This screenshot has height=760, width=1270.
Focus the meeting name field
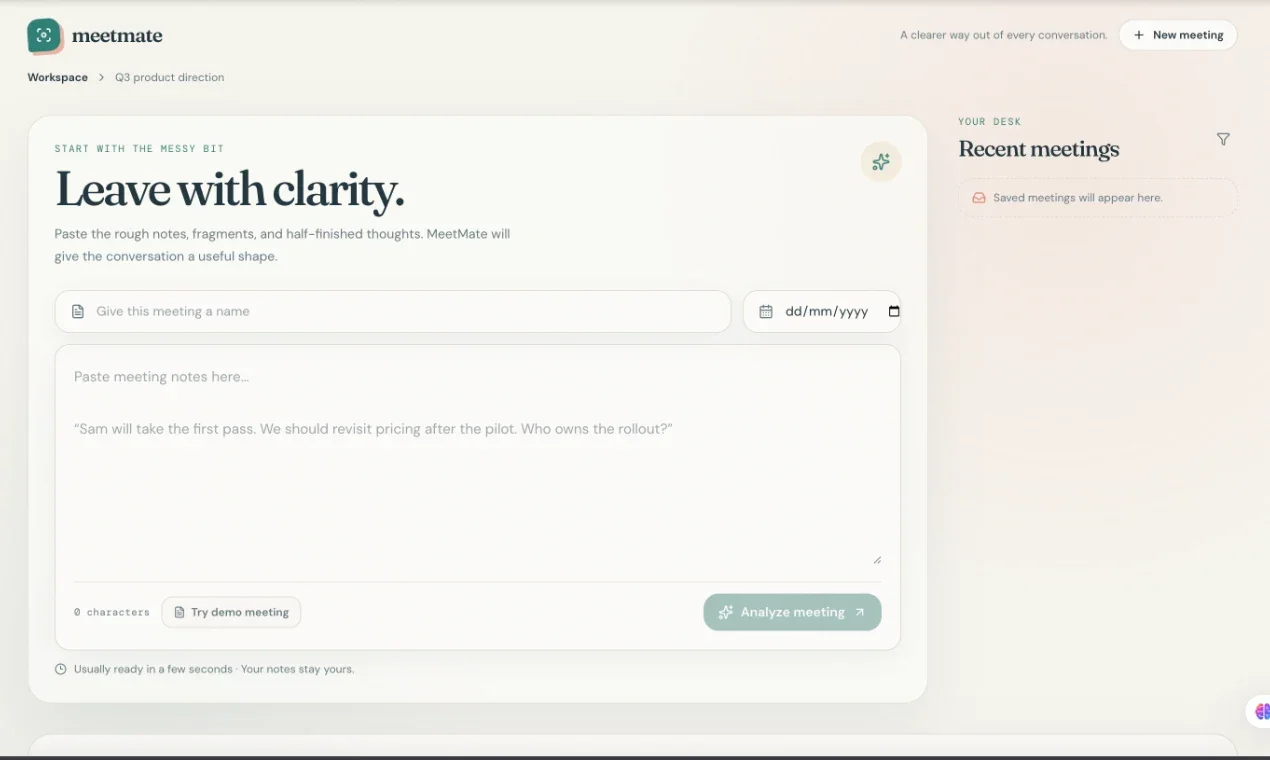[393, 311]
